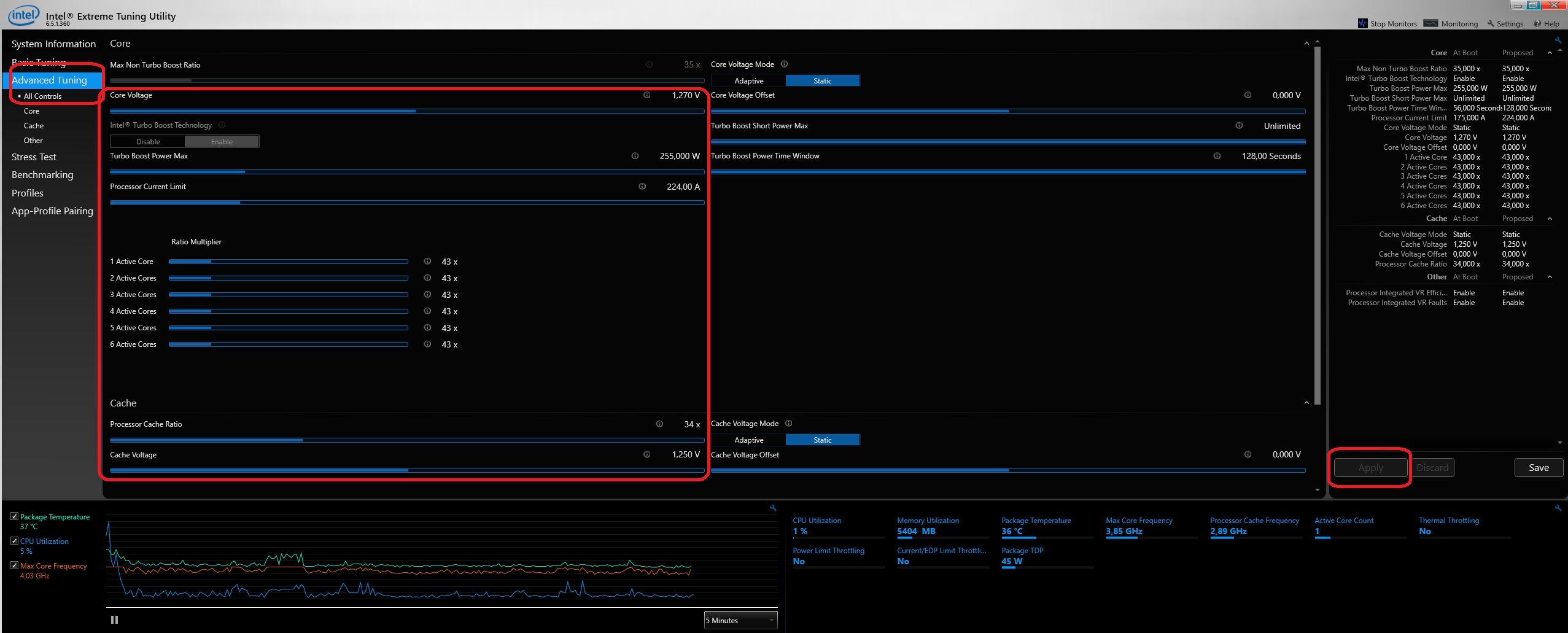Toggle Max Core Frequency graph checkbox
The image size is (1568, 633).
click(14, 566)
